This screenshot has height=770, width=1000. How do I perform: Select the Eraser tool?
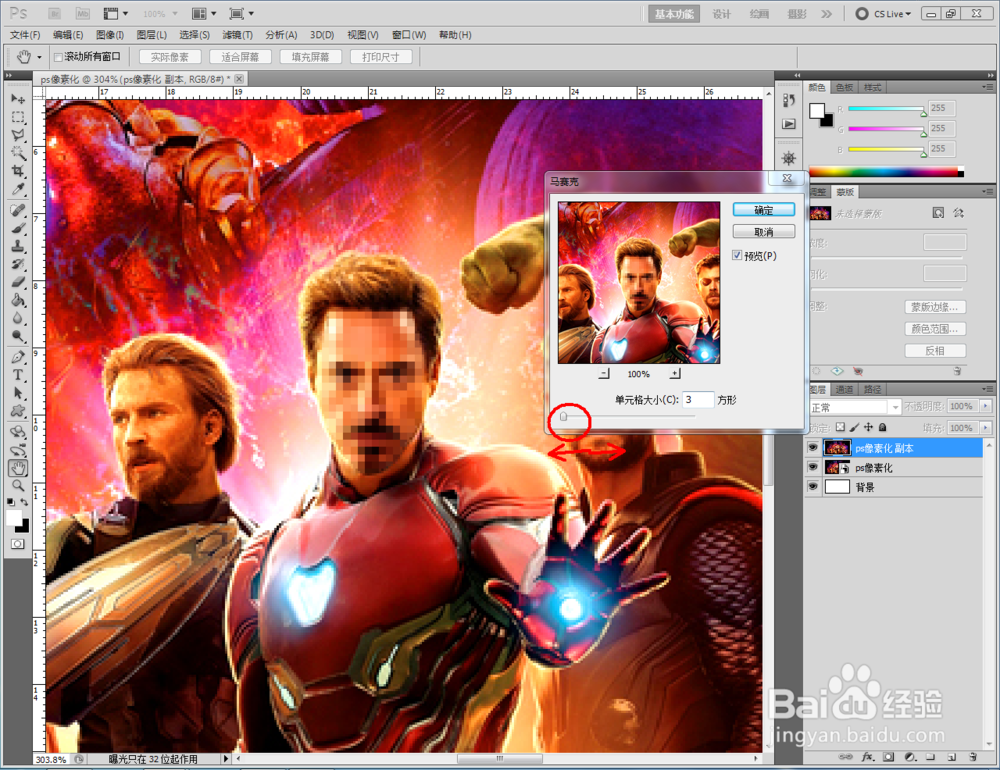coord(18,282)
